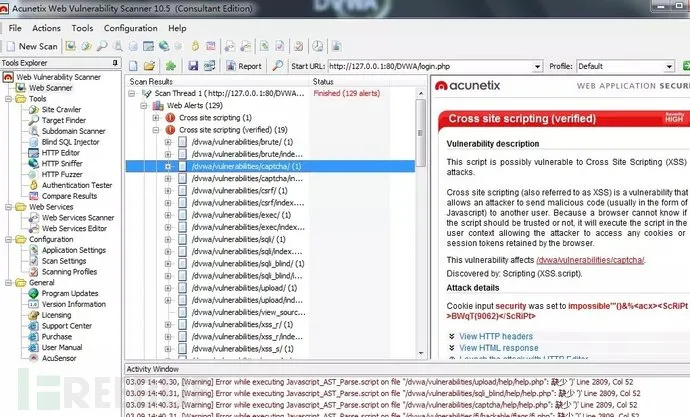This screenshot has height=417, width=690.
Task: Click the Purchase entry
Action: (56, 337)
